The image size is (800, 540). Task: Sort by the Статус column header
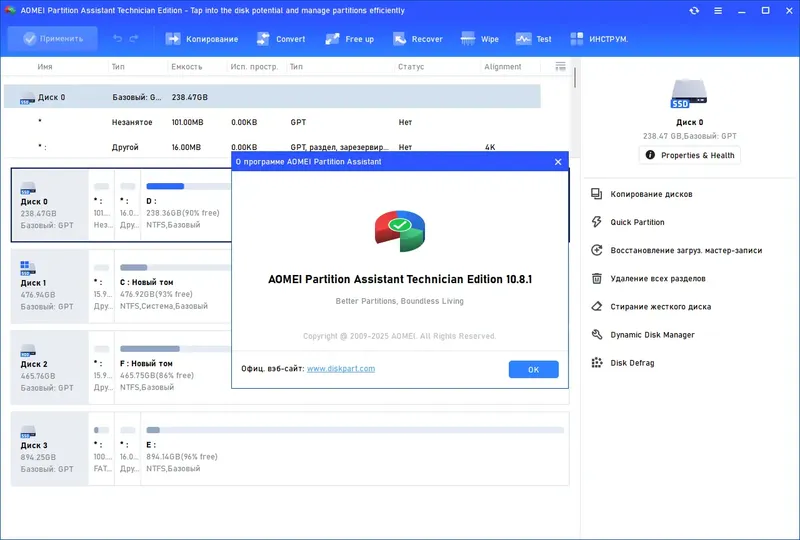(x=411, y=67)
